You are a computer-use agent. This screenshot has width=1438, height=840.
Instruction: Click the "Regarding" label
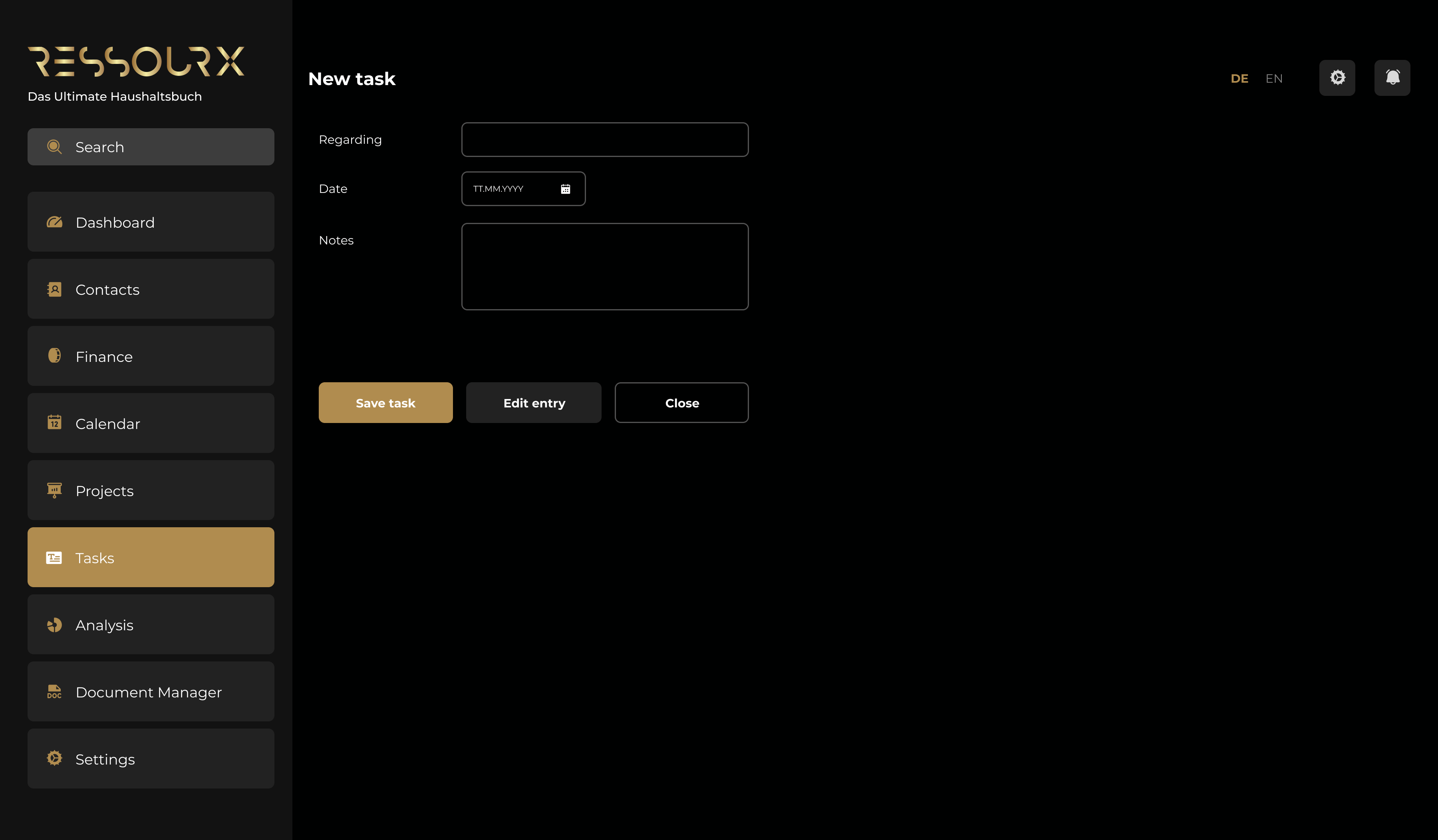coord(350,140)
